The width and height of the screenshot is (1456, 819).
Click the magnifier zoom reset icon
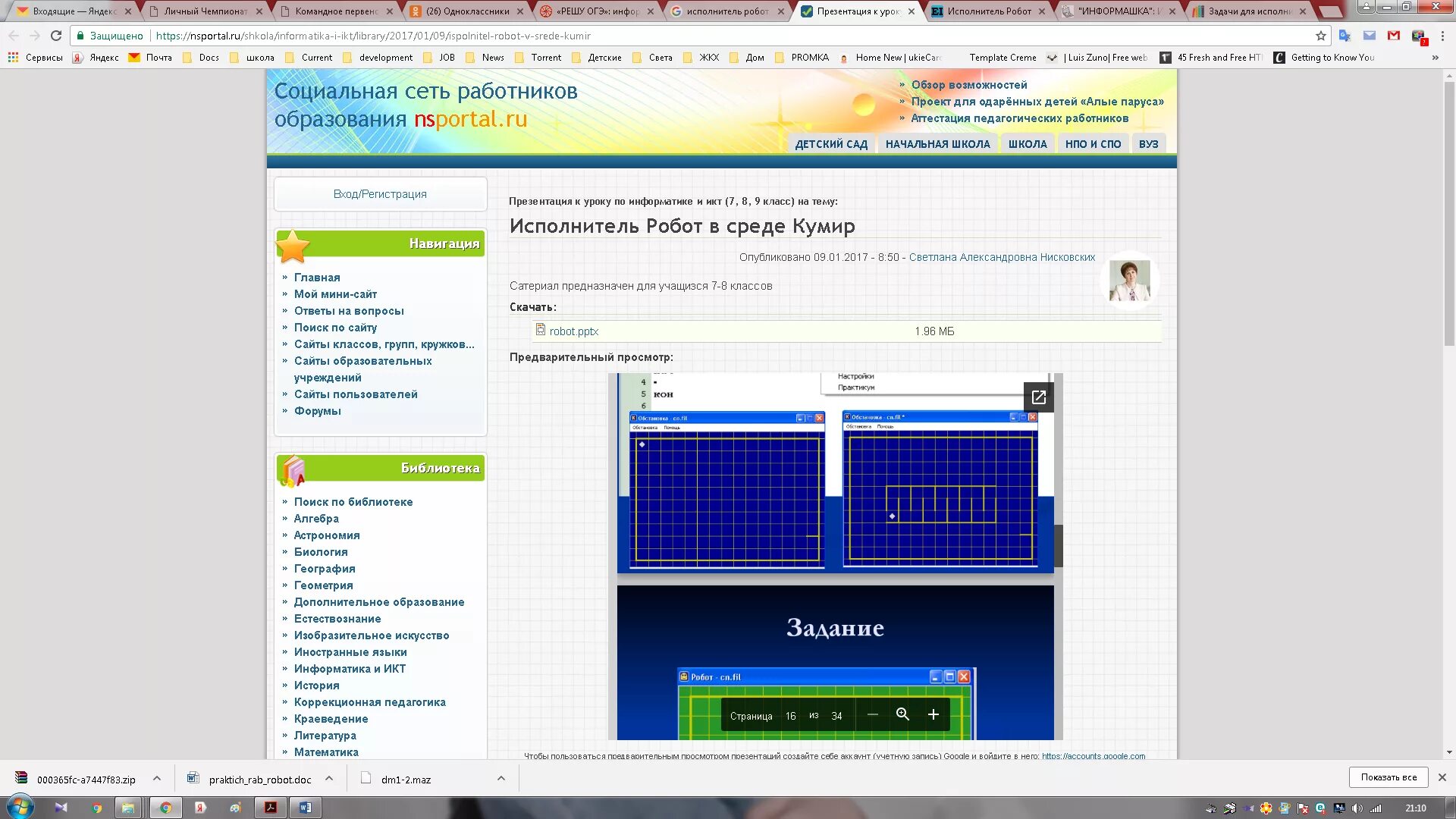902,714
